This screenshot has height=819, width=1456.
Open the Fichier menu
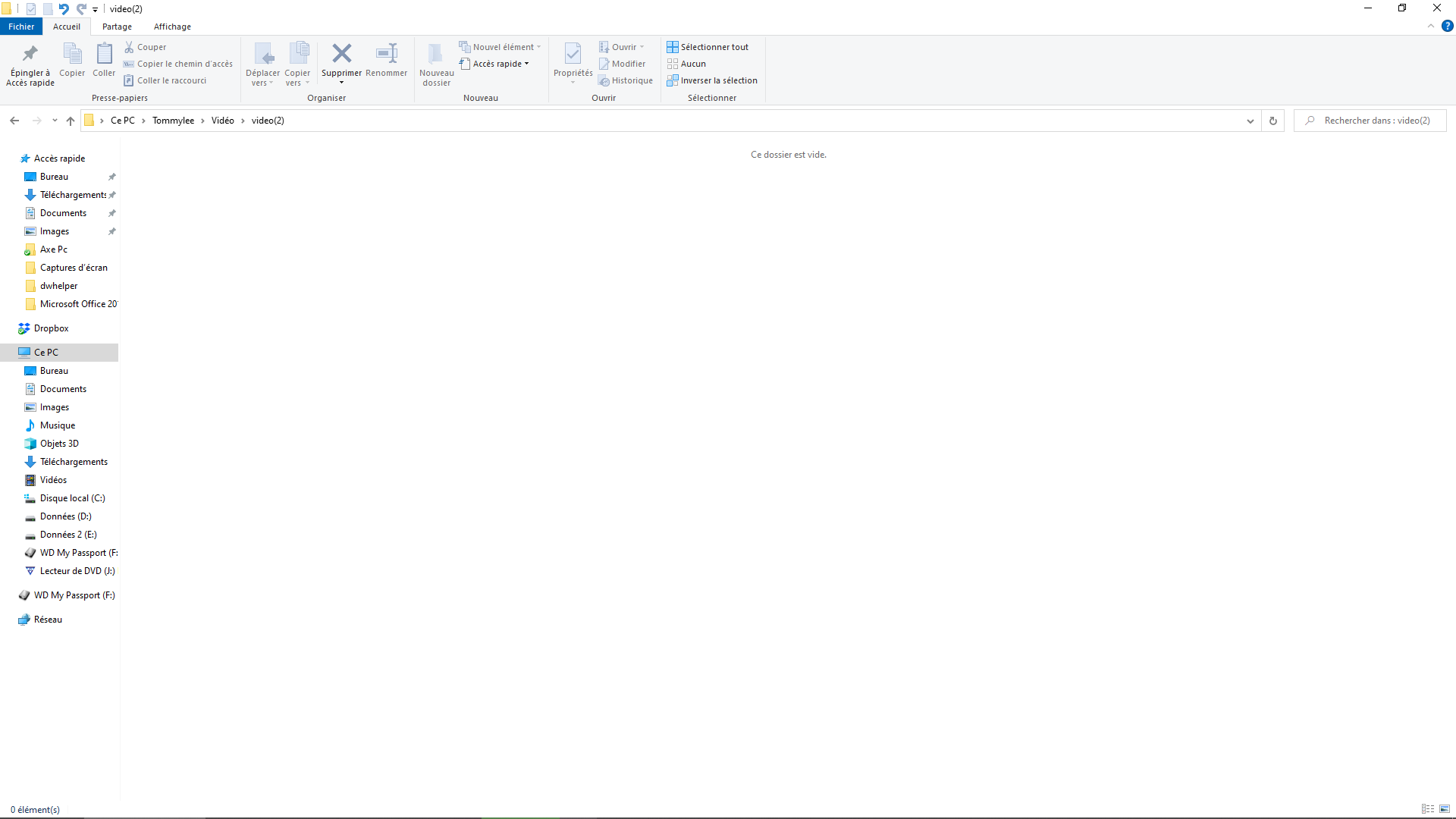(x=21, y=27)
